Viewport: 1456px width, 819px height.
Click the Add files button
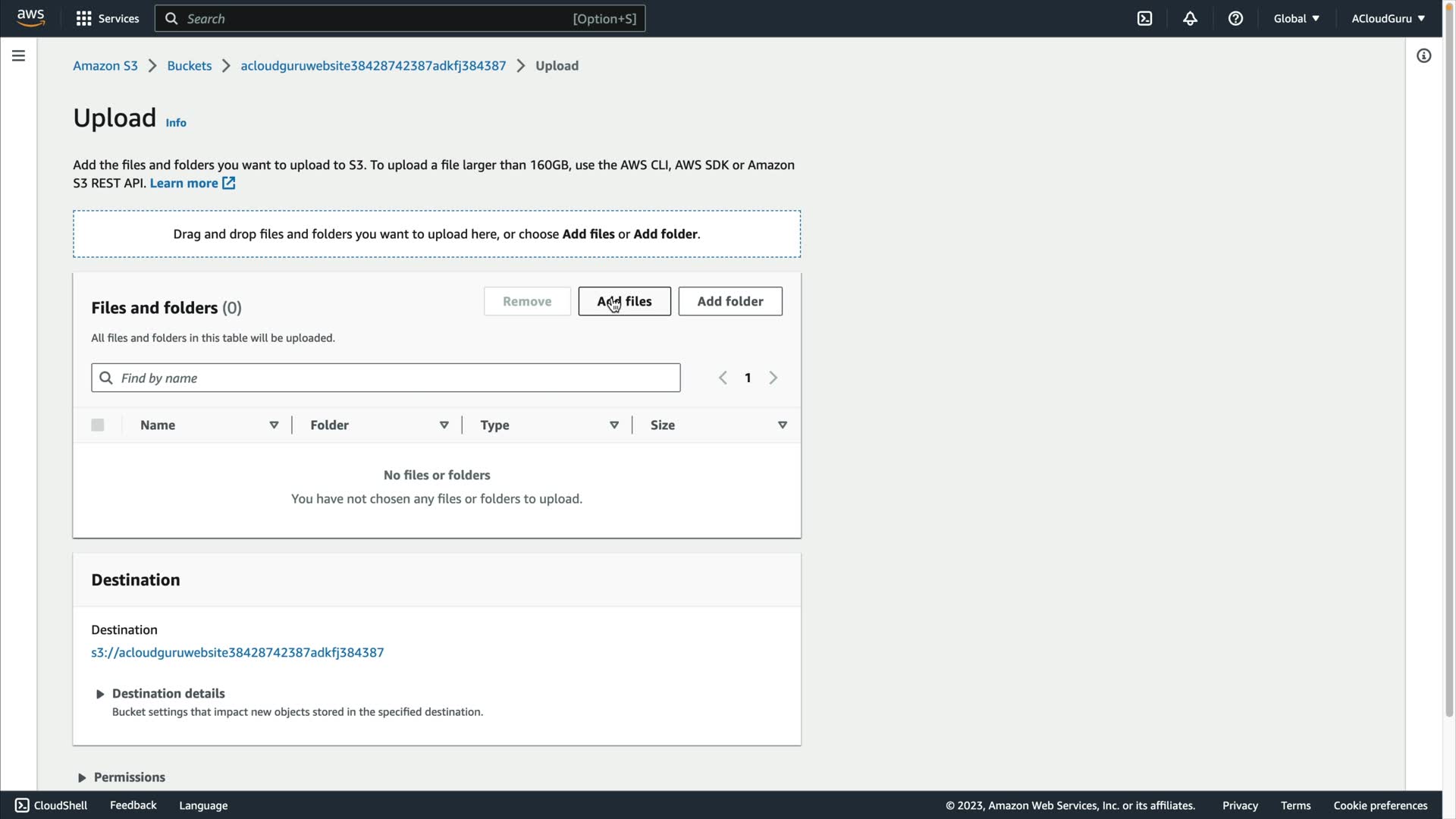pos(624,301)
